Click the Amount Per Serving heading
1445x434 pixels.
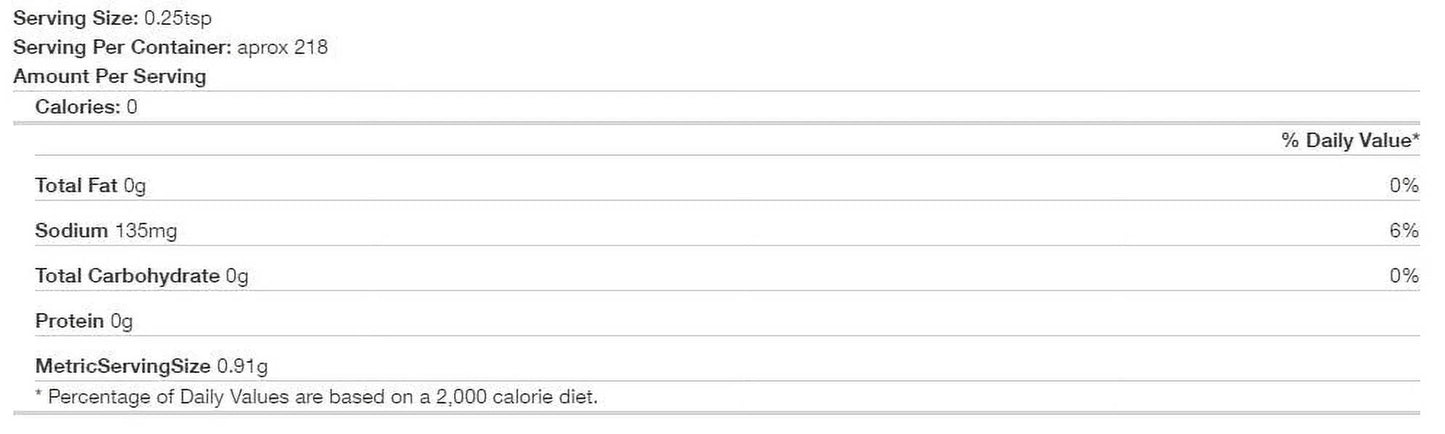(109, 76)
